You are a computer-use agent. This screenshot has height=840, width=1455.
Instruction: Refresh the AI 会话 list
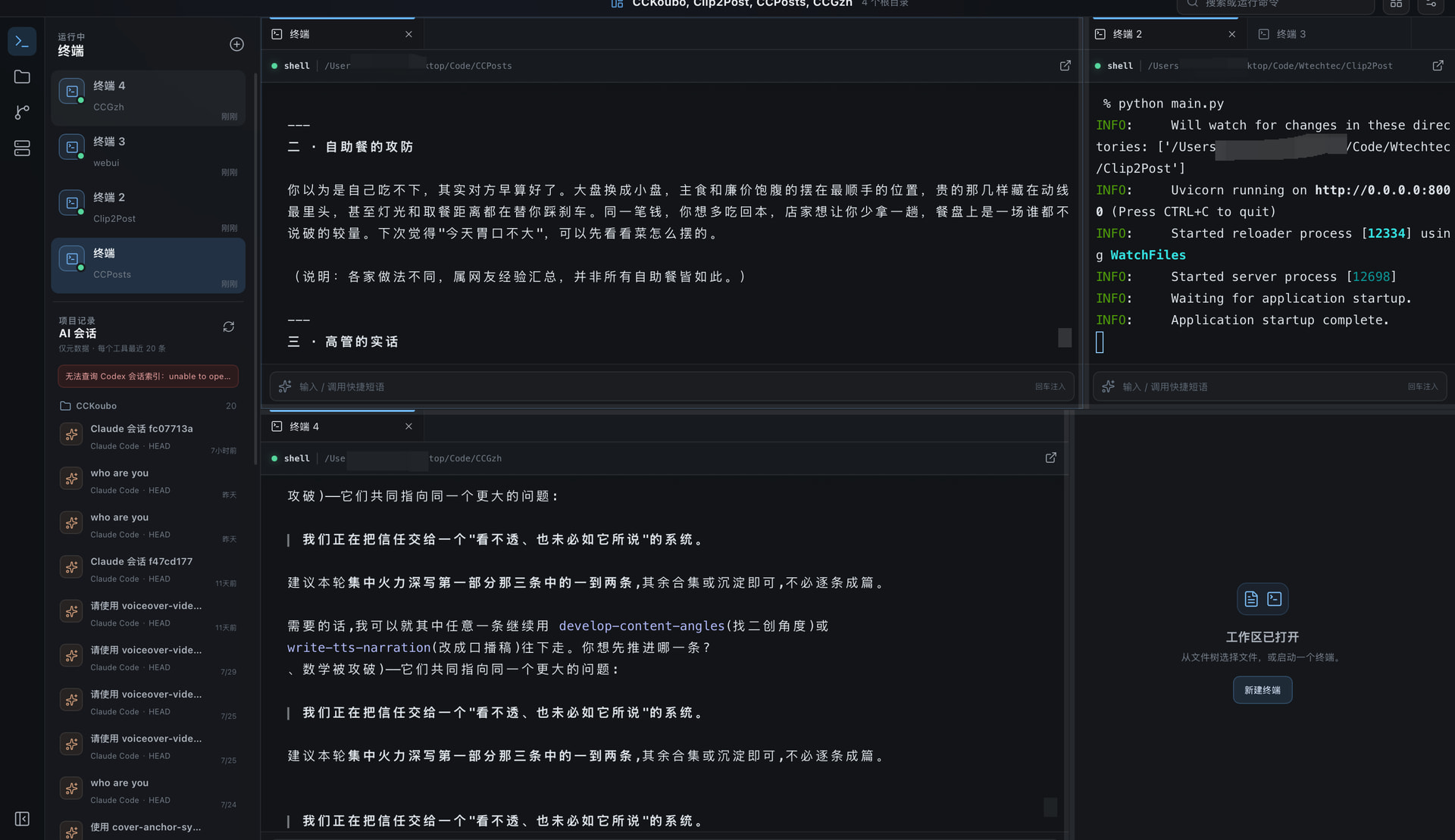point(228,326)
